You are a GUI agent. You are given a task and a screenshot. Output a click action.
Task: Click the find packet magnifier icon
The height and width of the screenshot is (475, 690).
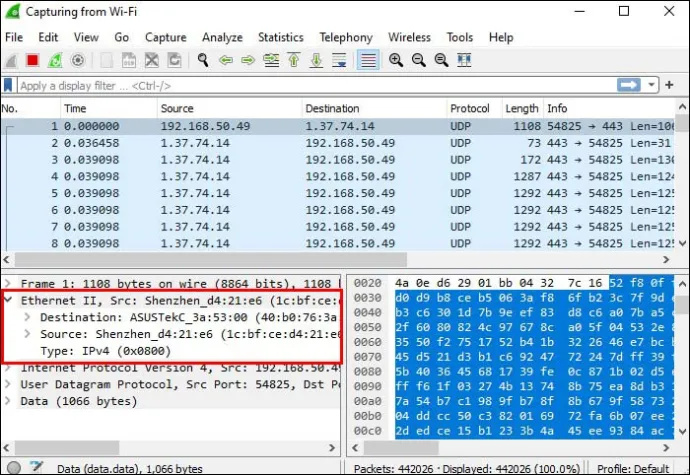tap(203, 60)
